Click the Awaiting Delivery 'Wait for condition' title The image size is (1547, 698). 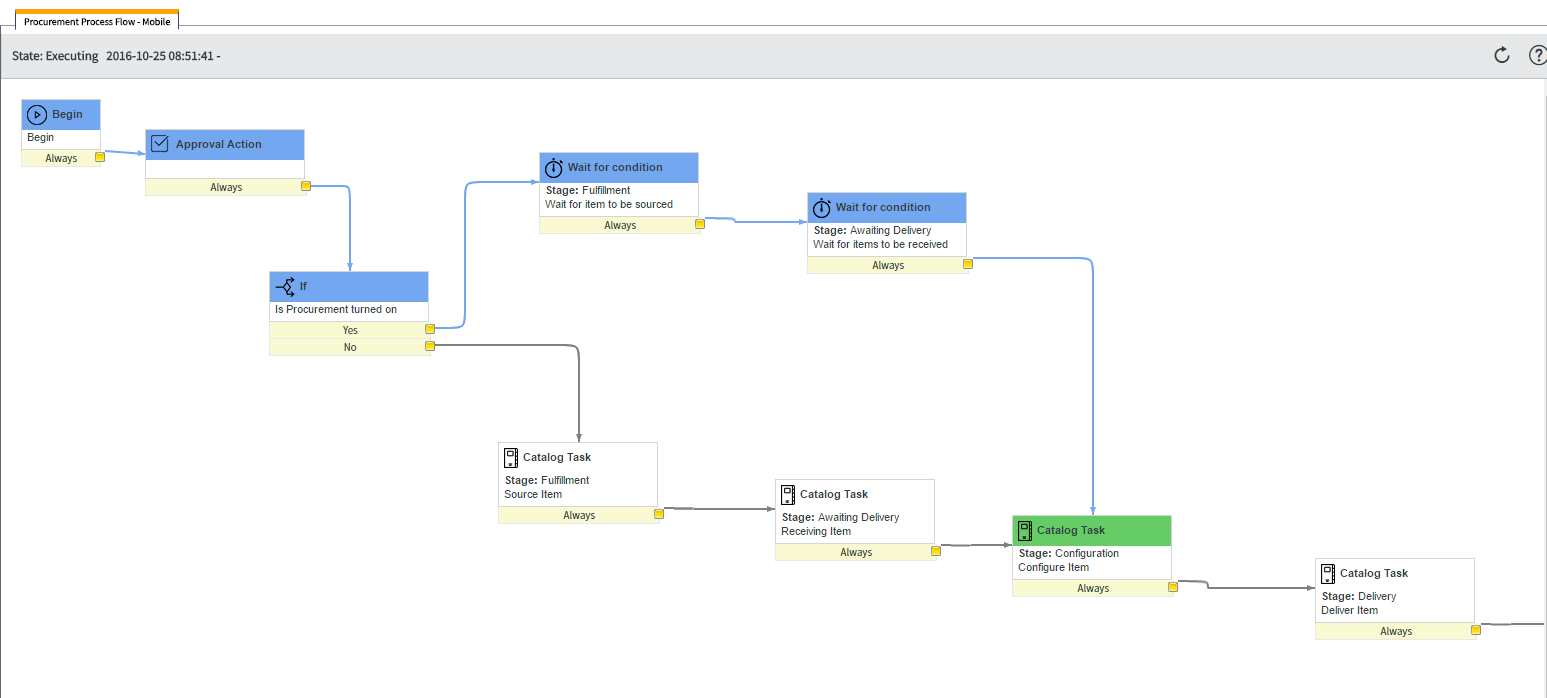pyautogui.click(x=883, y=207)
